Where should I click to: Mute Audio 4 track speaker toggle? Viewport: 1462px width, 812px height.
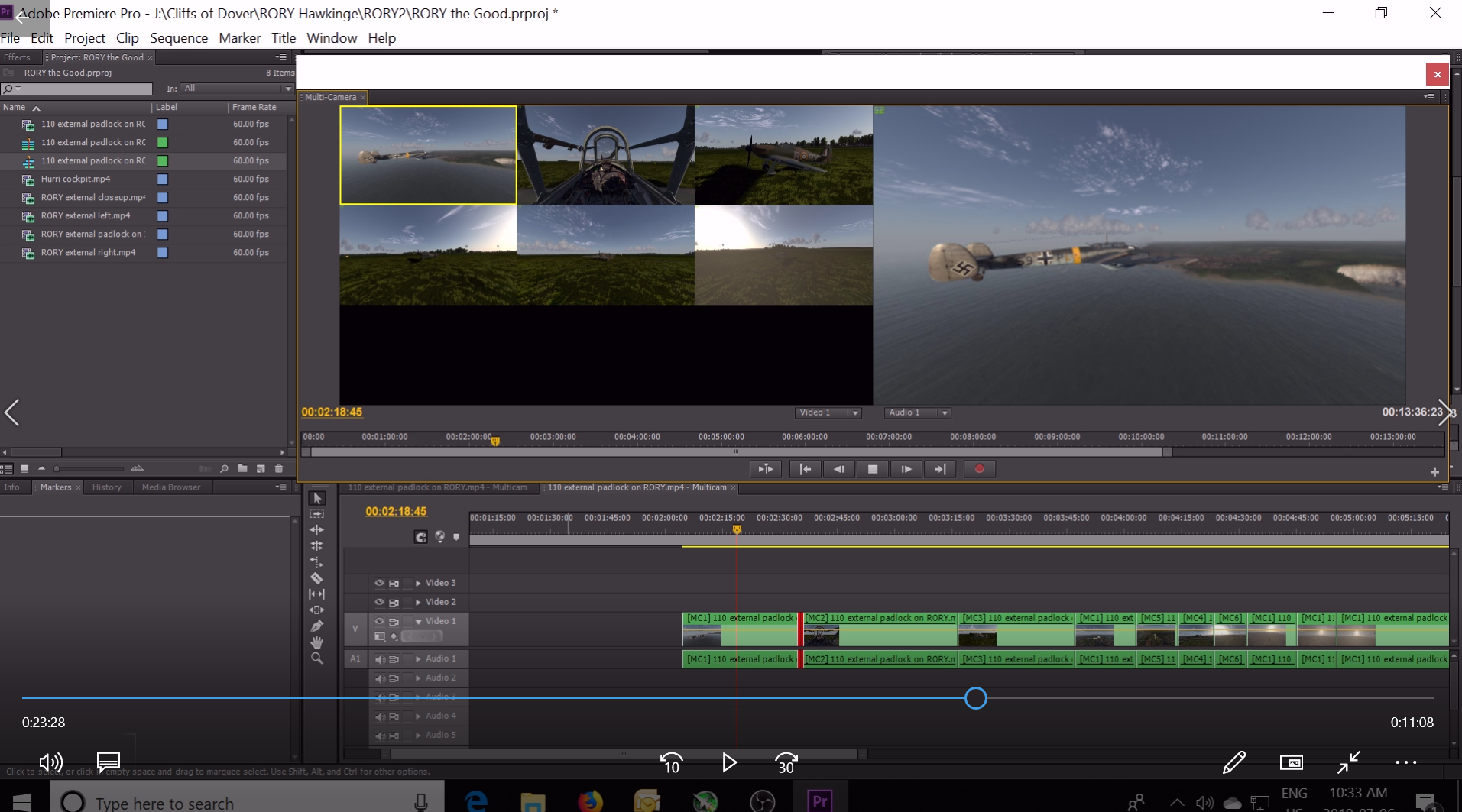380,717
